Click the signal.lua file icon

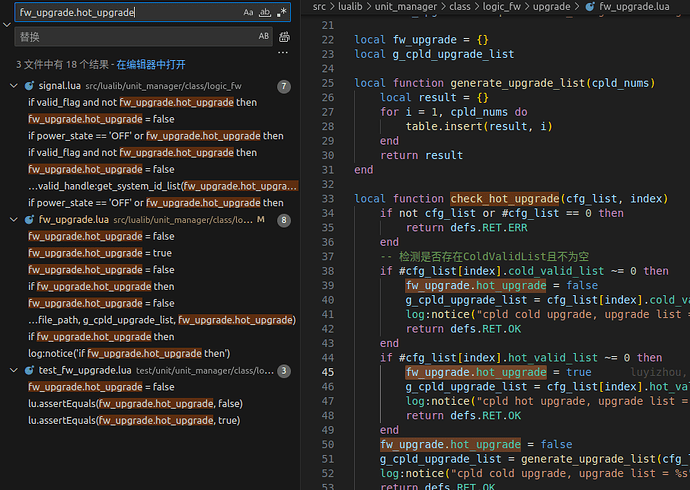[29, 87]
